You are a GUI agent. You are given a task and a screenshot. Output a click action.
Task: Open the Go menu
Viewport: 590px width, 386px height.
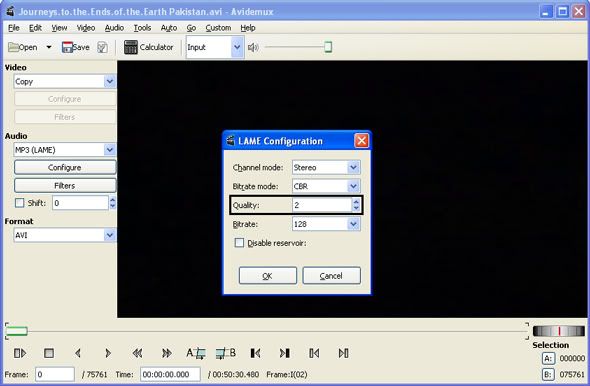pyautogui.click(x=191, y=28)
